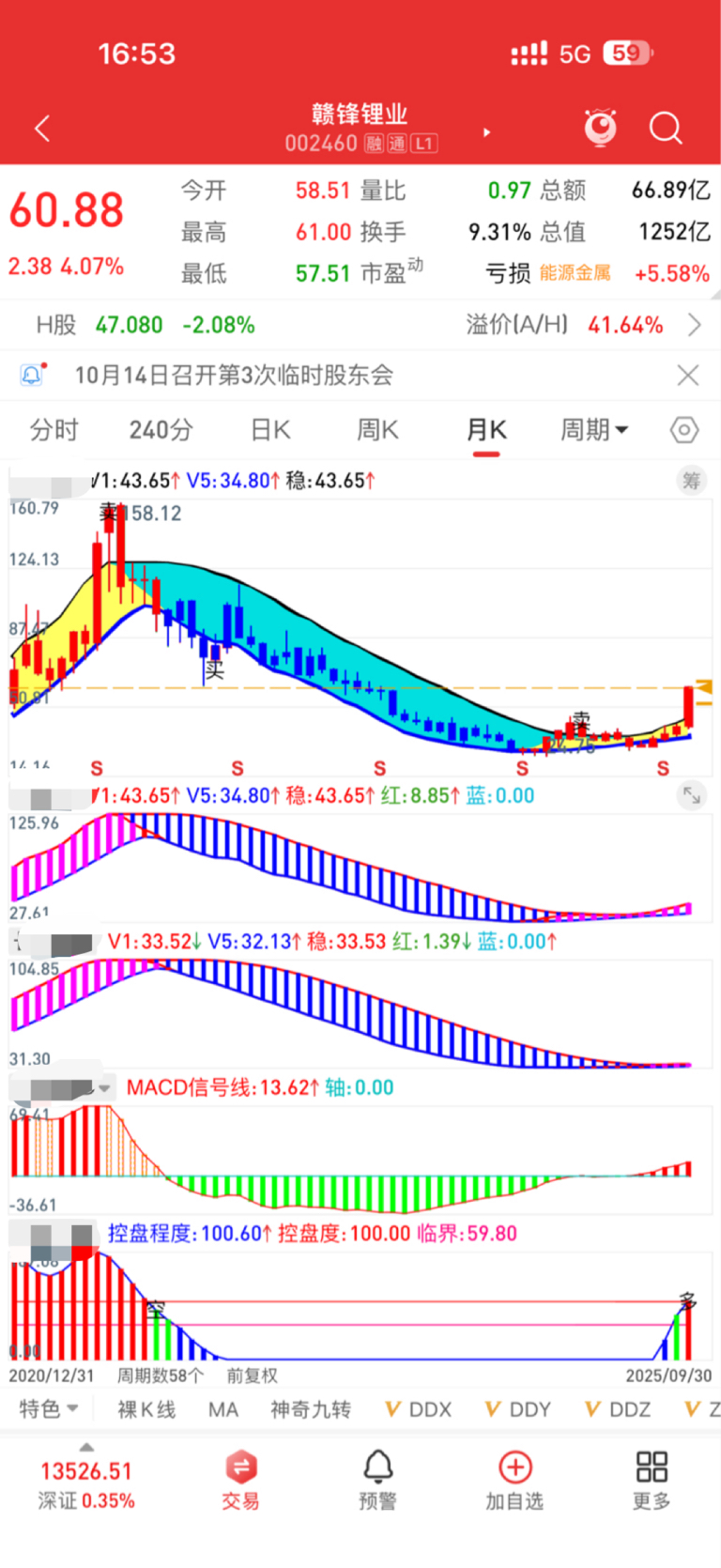Open 更多 more grid icon
This screenshot has width=721, height=1568.
click(x=652, y=1481)
